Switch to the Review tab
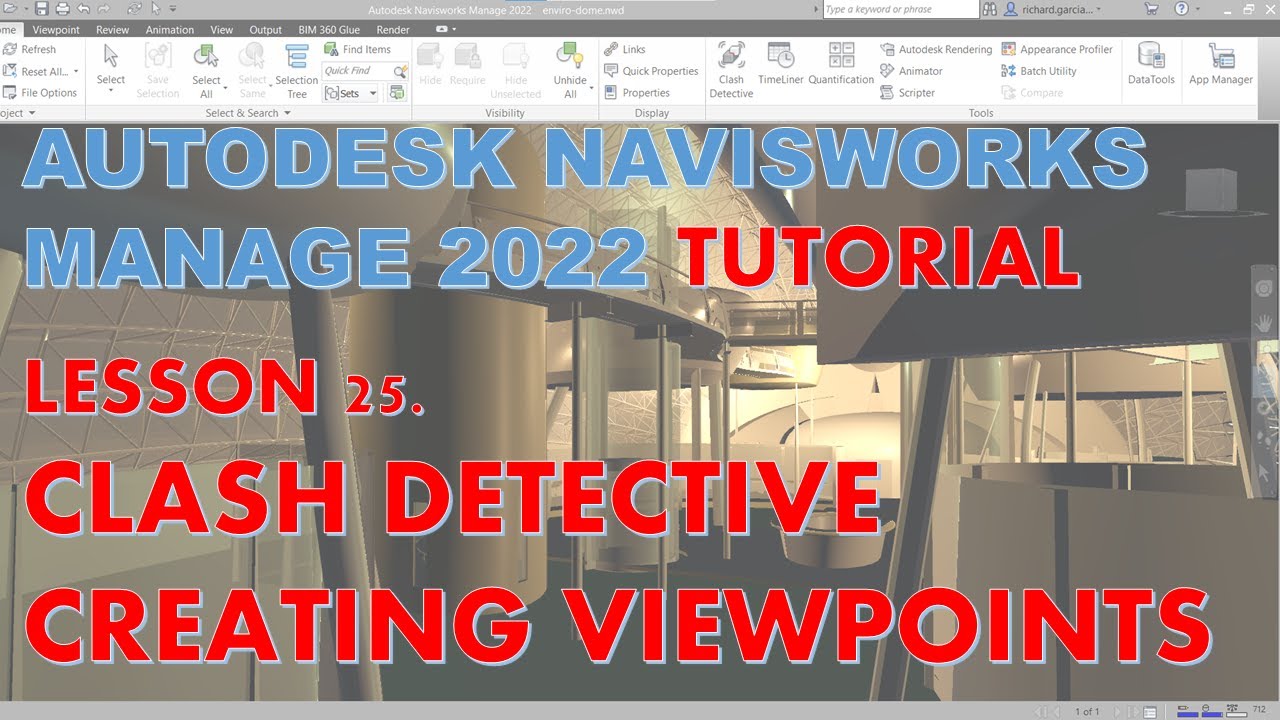 [112, 30]
